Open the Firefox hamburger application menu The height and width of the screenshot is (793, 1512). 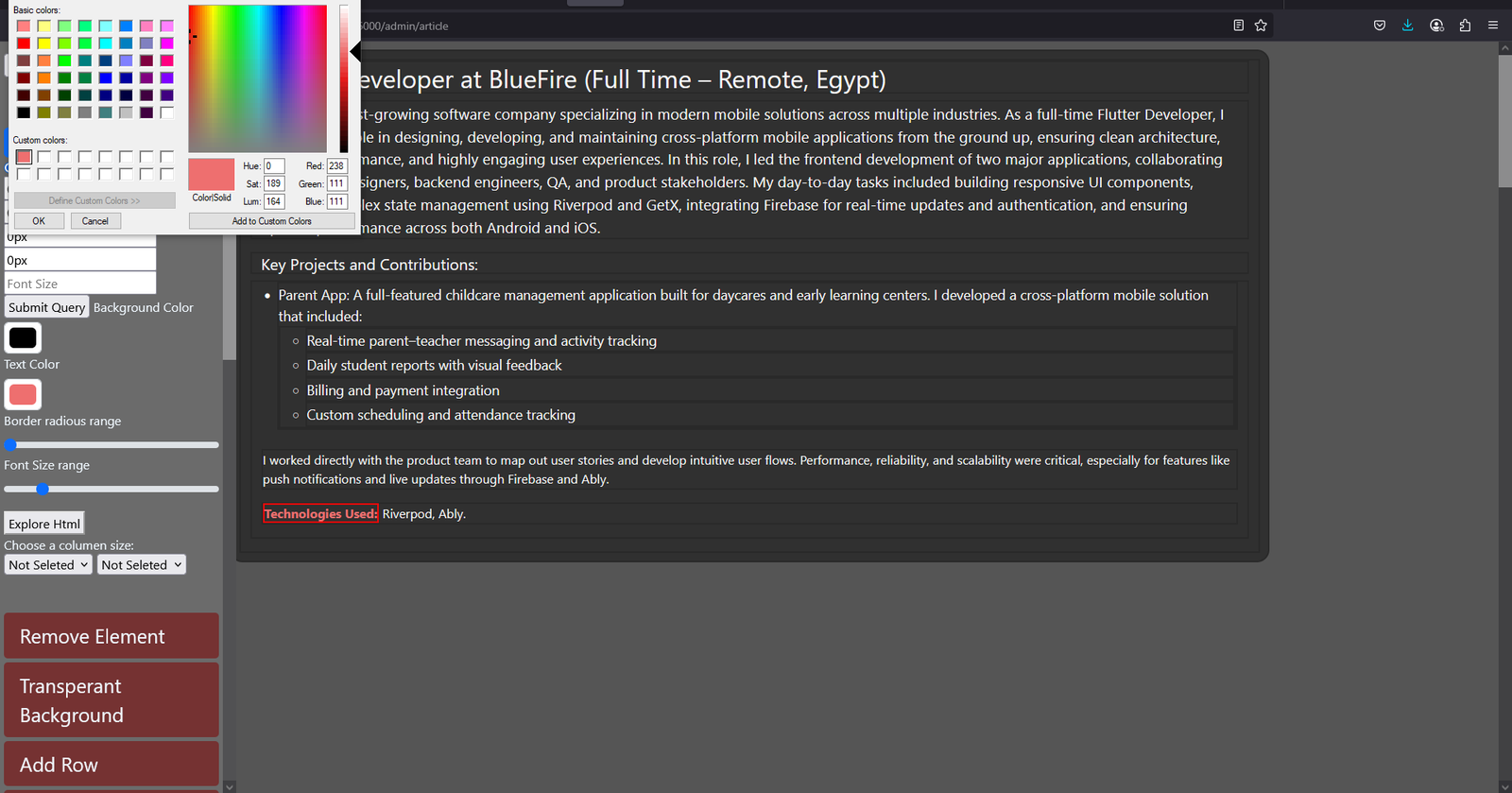[x=1493, y=26]
